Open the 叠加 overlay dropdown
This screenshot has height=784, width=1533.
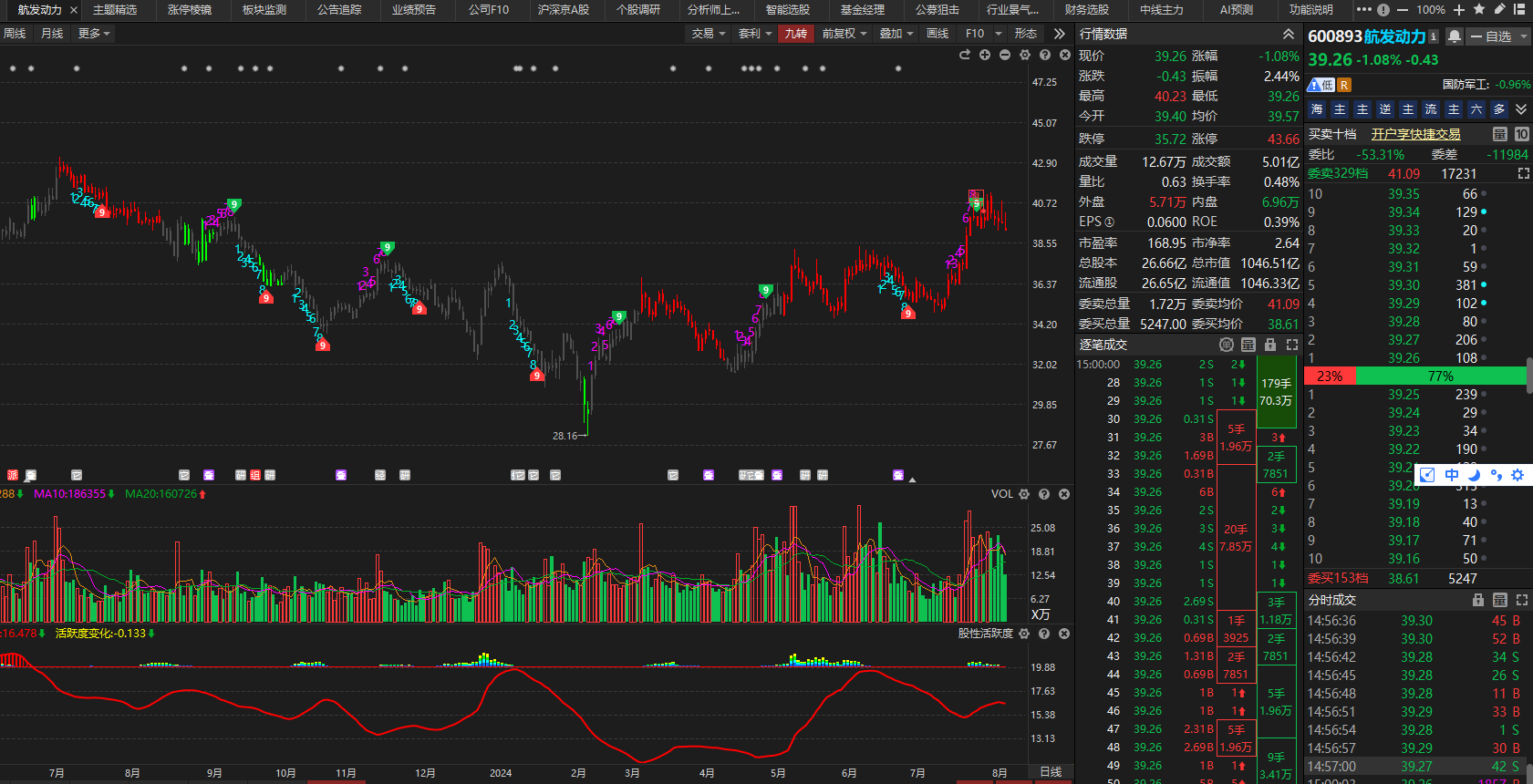pyautogui.click(x=897, y=34)
